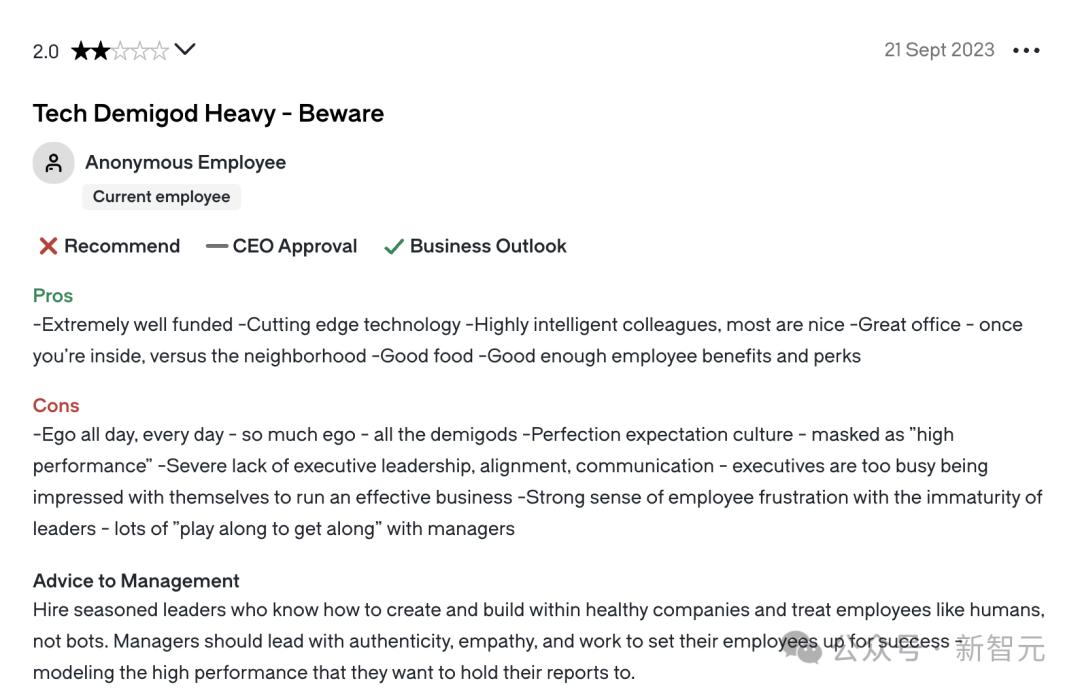
Task: Click the "Current employee" badge
Action: click(x=161, y=197)
